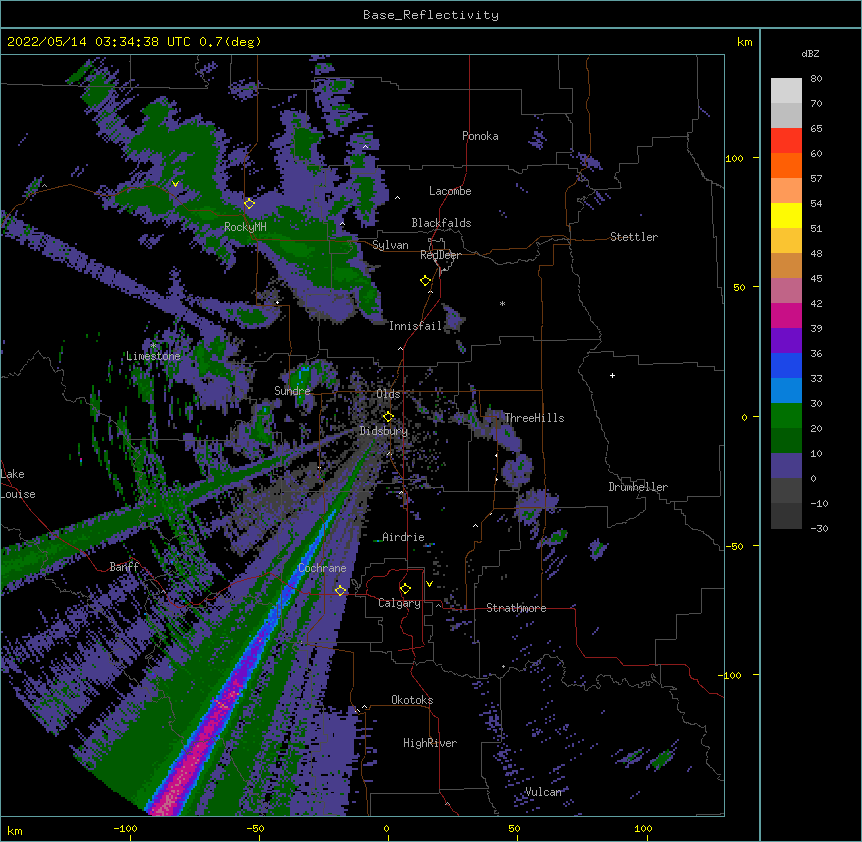This screenshot has width=862, height=842.
Task: Click the yellow diamond marker below Cochrane
Action: (340, 590)
